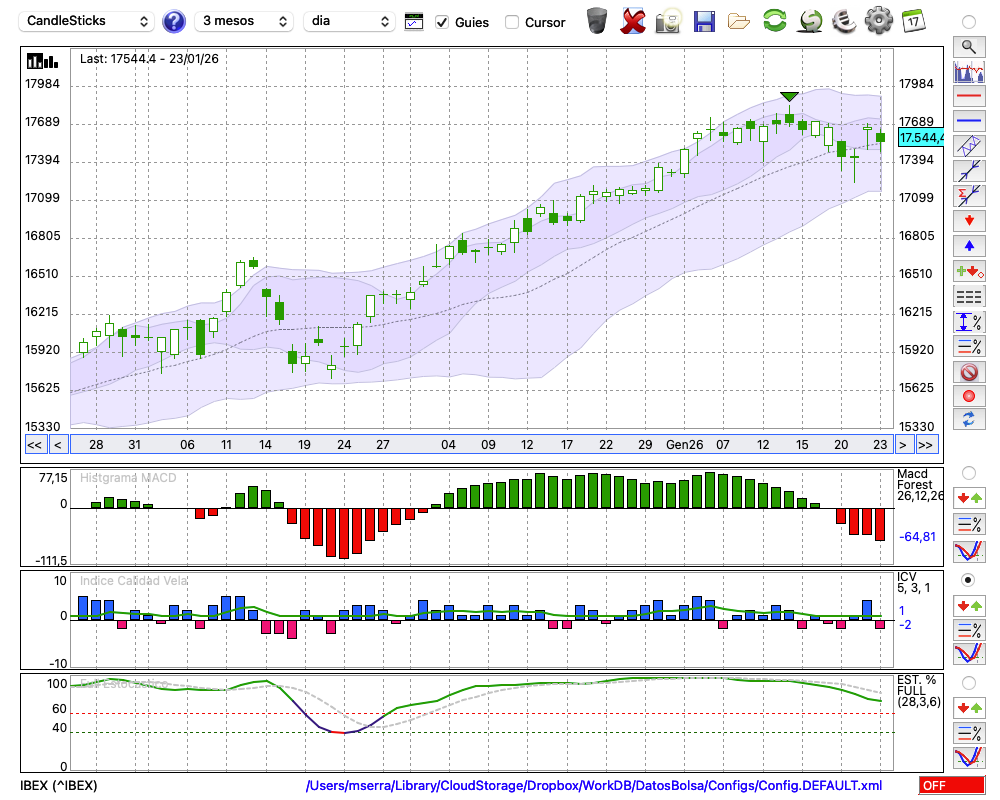Click the red prohibited sign icon
This screenshot has width=1000, height=800.
point(969,371)
